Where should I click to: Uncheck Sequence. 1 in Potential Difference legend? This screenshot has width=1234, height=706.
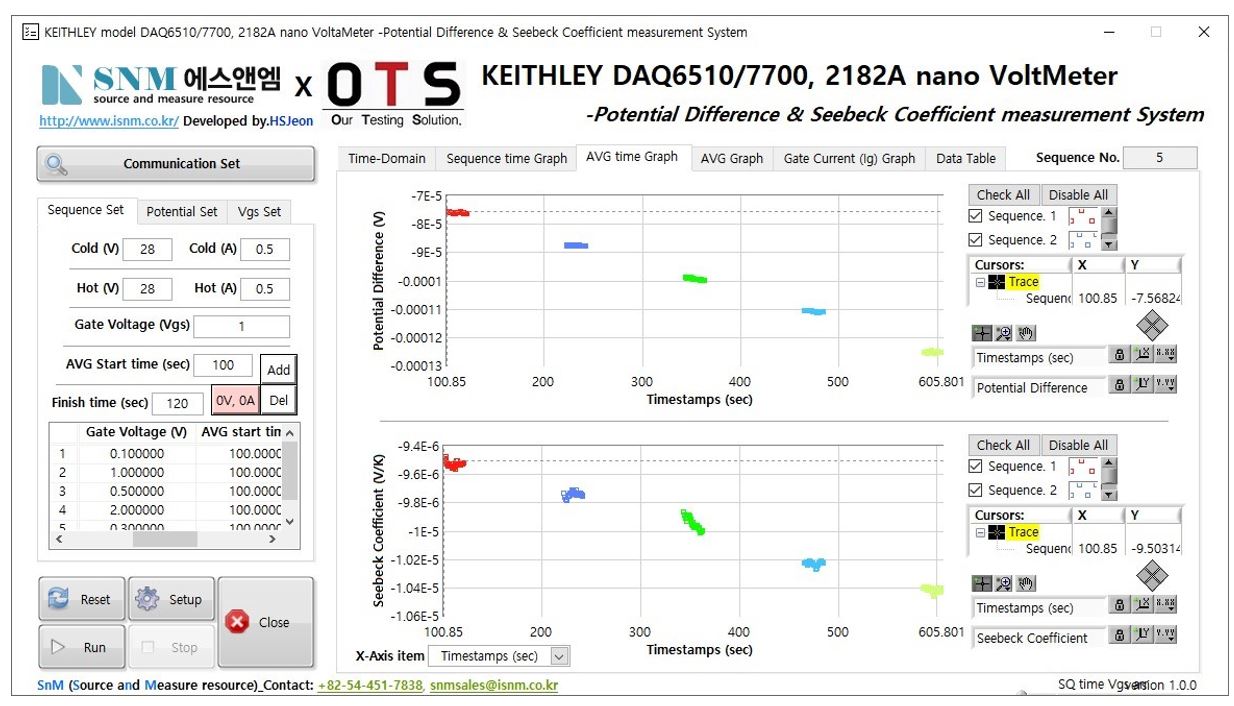pyautogui.click(x=976, y=216)
